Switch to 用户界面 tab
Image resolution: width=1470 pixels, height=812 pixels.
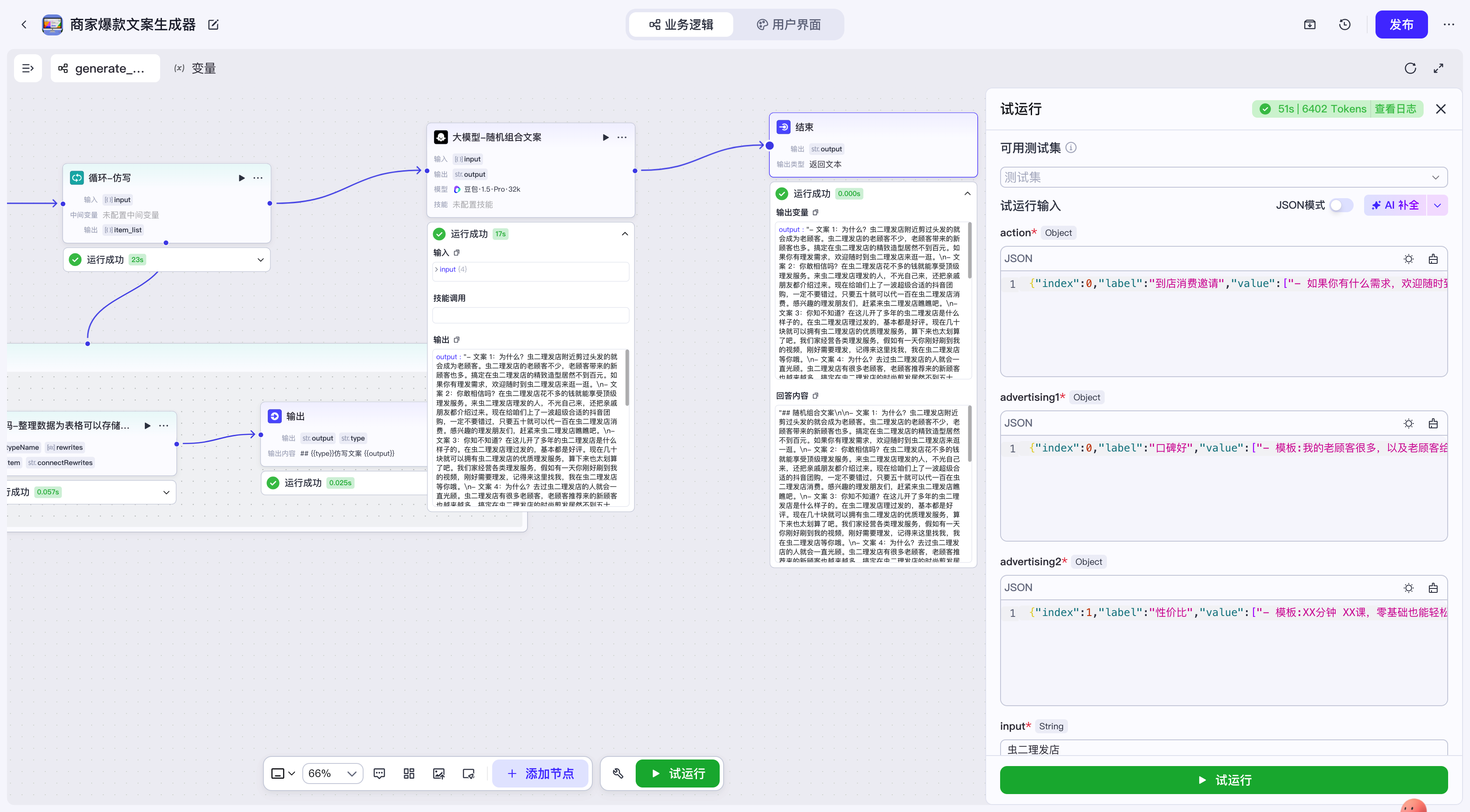point(789,24)
